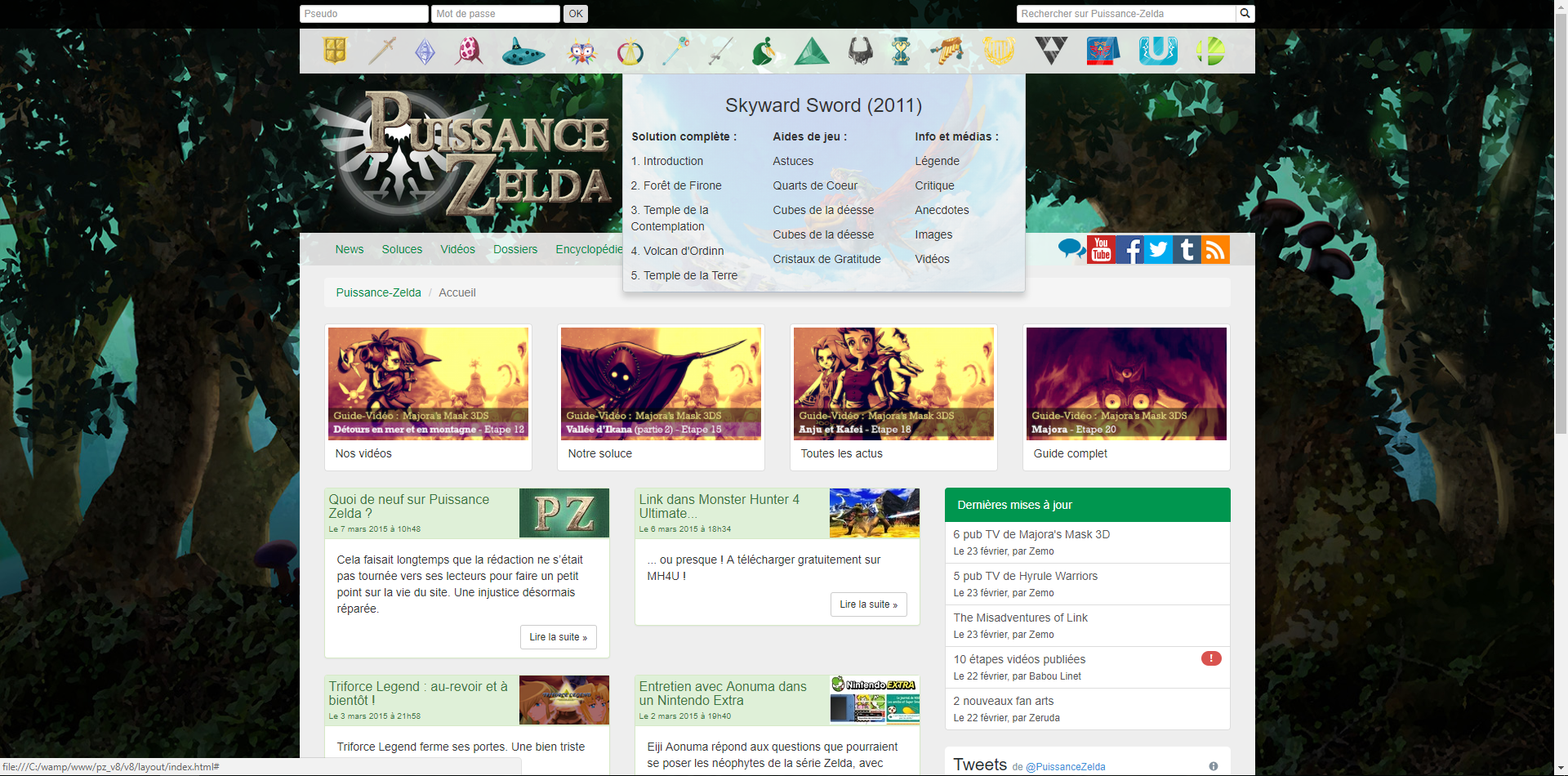1568x776 pixels.
Task: Open the Encyclopédie menu
Action: click(590, 249)
